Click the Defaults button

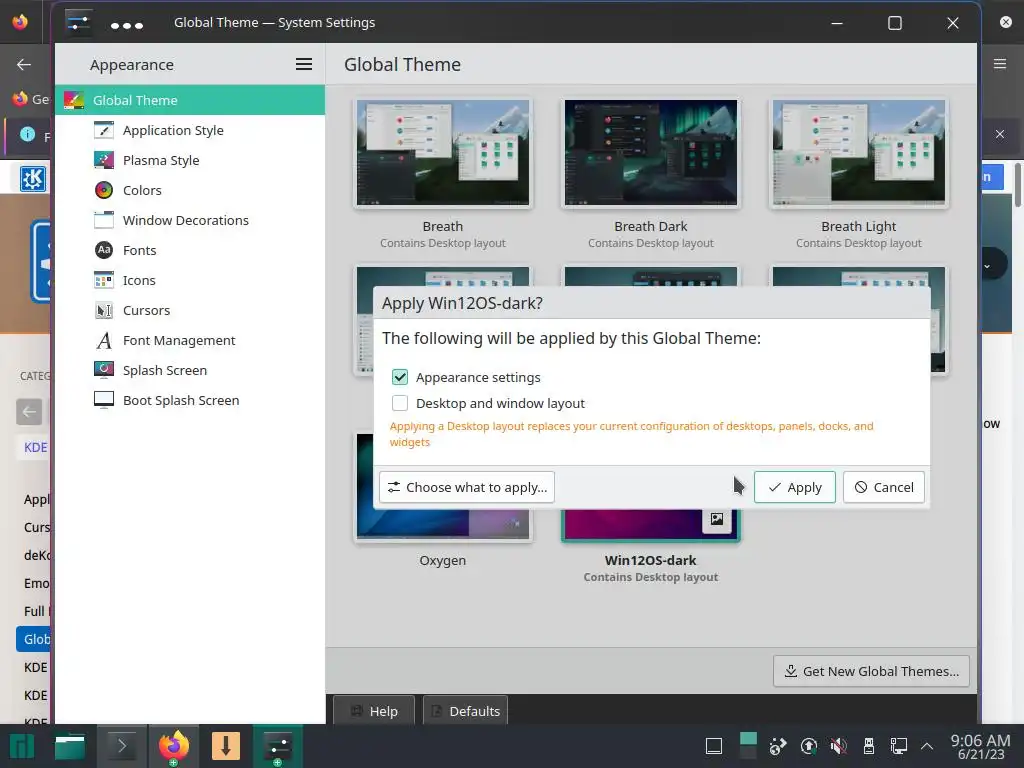coord(466,711)
